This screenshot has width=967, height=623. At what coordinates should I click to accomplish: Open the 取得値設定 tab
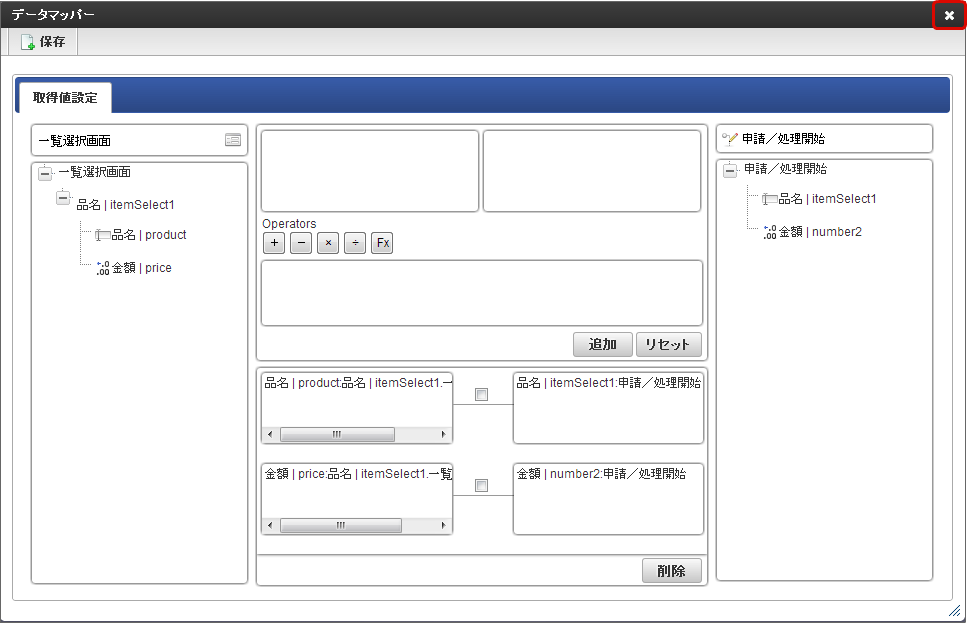pyautogui.click(x=65, y=97)
